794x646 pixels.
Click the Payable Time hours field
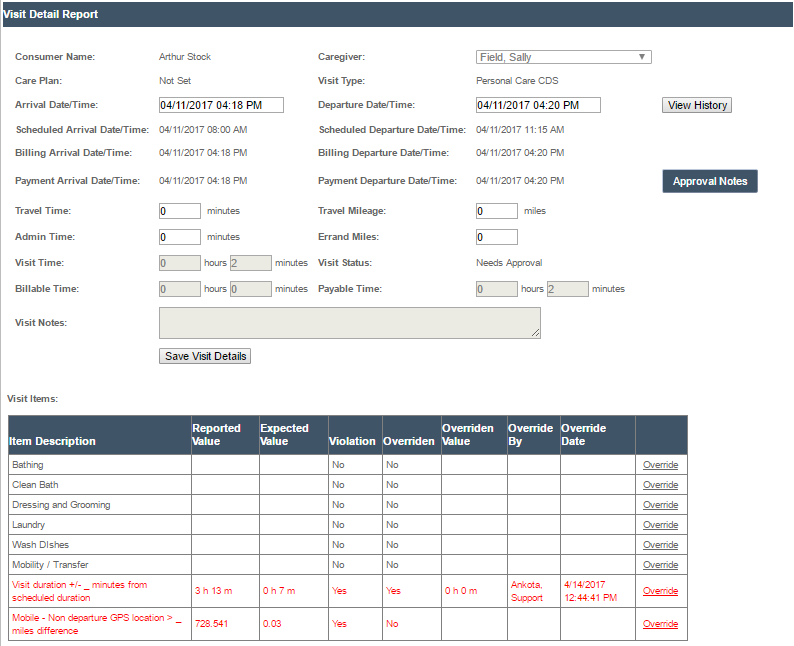496,289
